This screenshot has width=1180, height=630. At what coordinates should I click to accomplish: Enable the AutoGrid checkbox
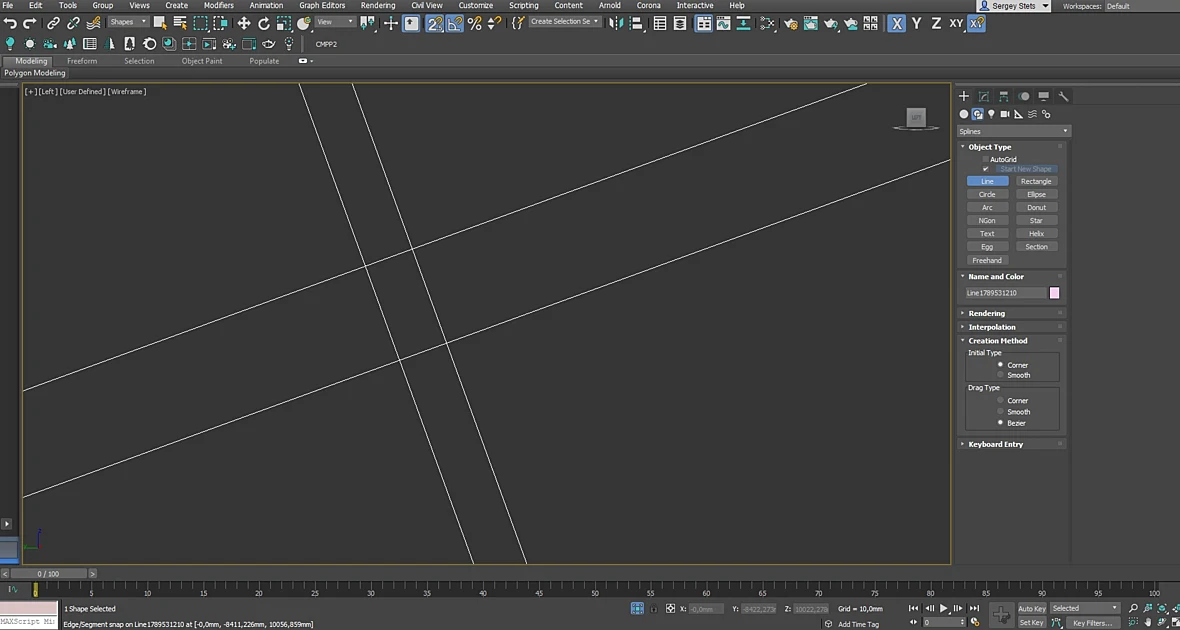point(986,160)
